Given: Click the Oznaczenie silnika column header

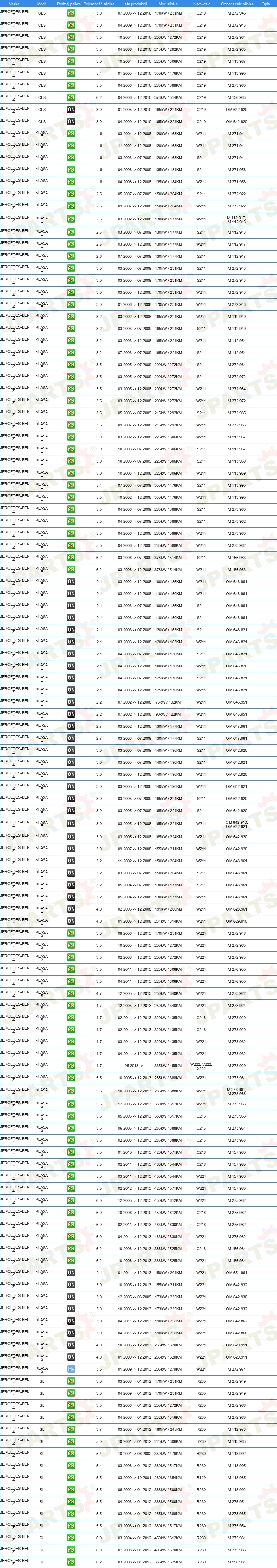Looking at the screenshot, I should coord(237,4).
